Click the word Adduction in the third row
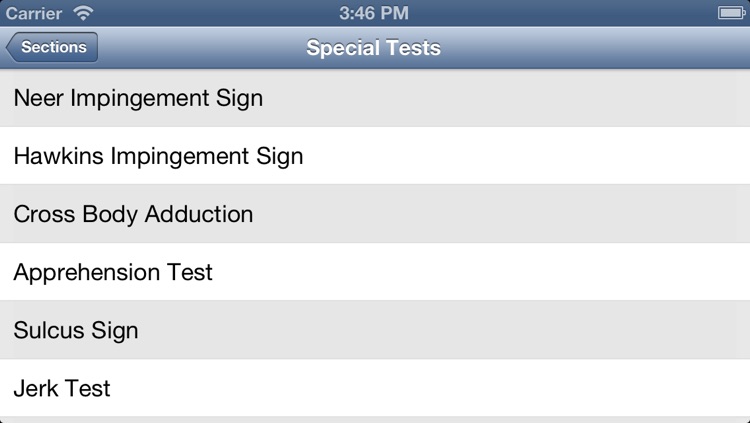 [199, 214]
